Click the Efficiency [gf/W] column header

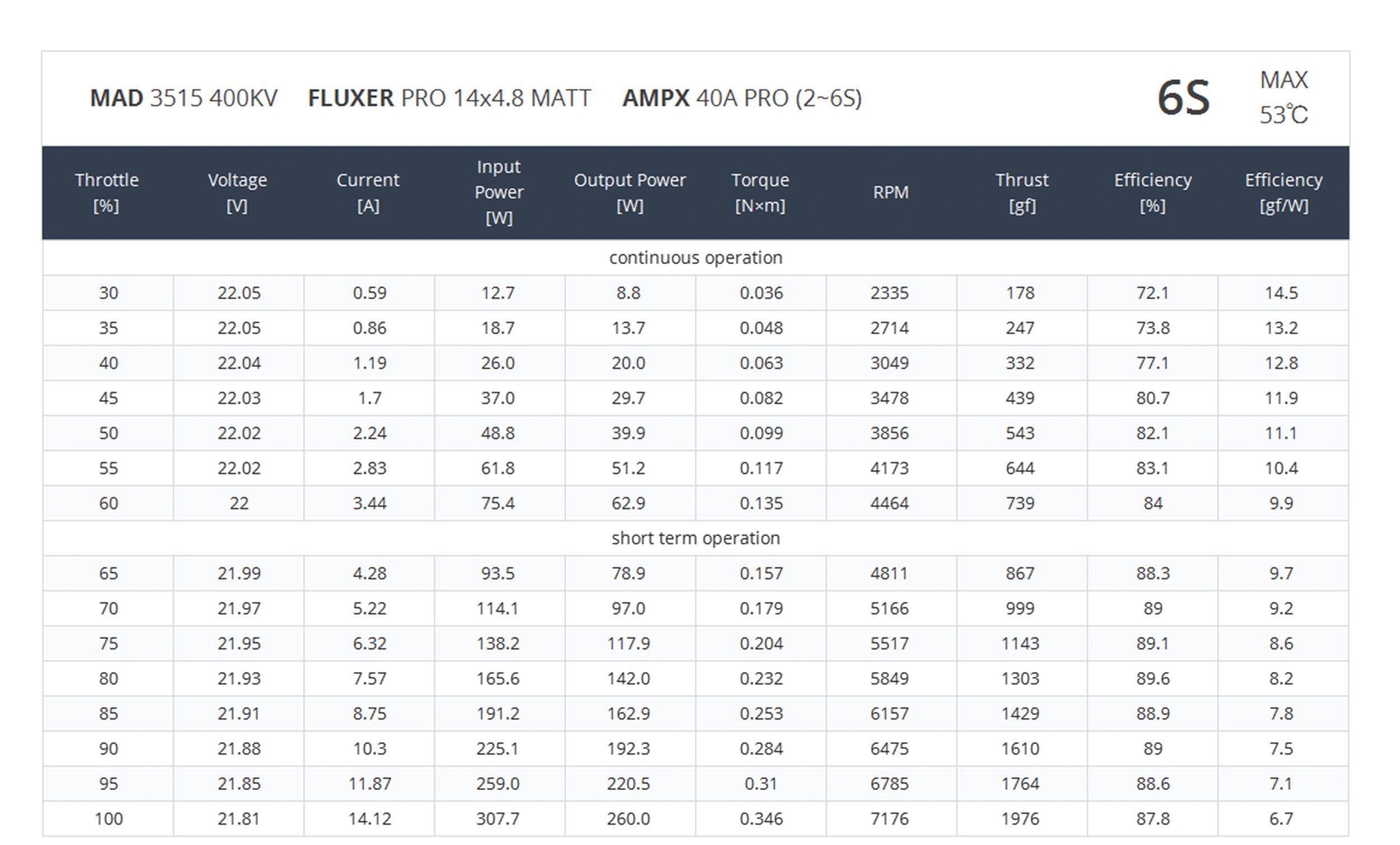(x=1283, y=193)
